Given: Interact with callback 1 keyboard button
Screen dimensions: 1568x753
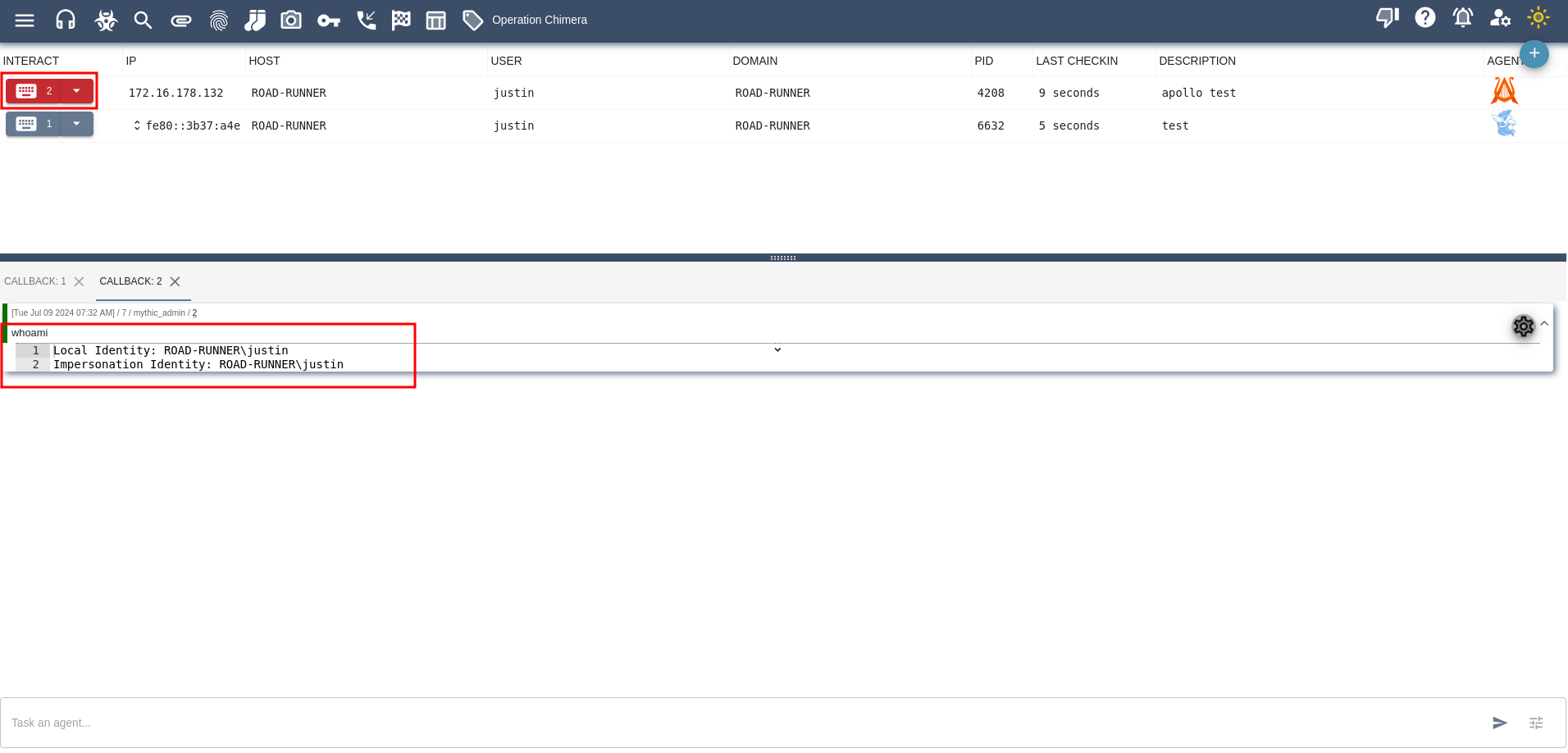Looking at the screenshot, I should click(x=34, y=124).
